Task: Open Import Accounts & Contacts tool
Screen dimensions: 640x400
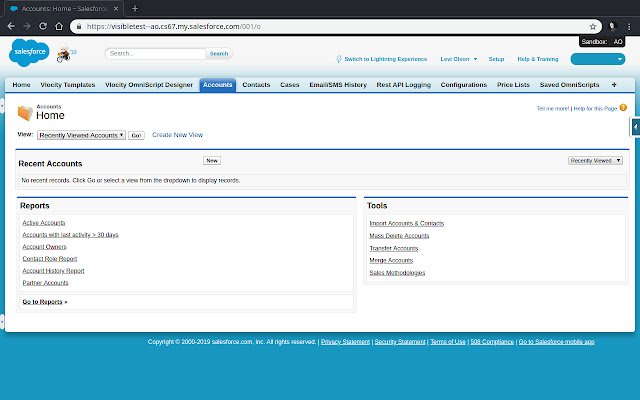Action: pos(407,223)
